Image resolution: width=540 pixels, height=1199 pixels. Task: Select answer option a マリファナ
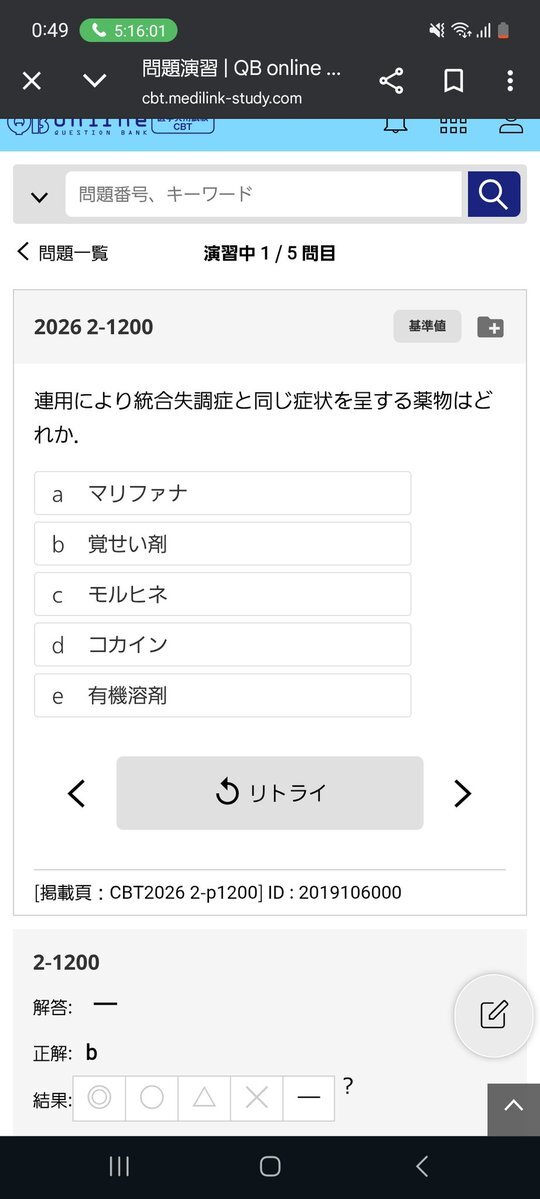click(x=223, y=493)
